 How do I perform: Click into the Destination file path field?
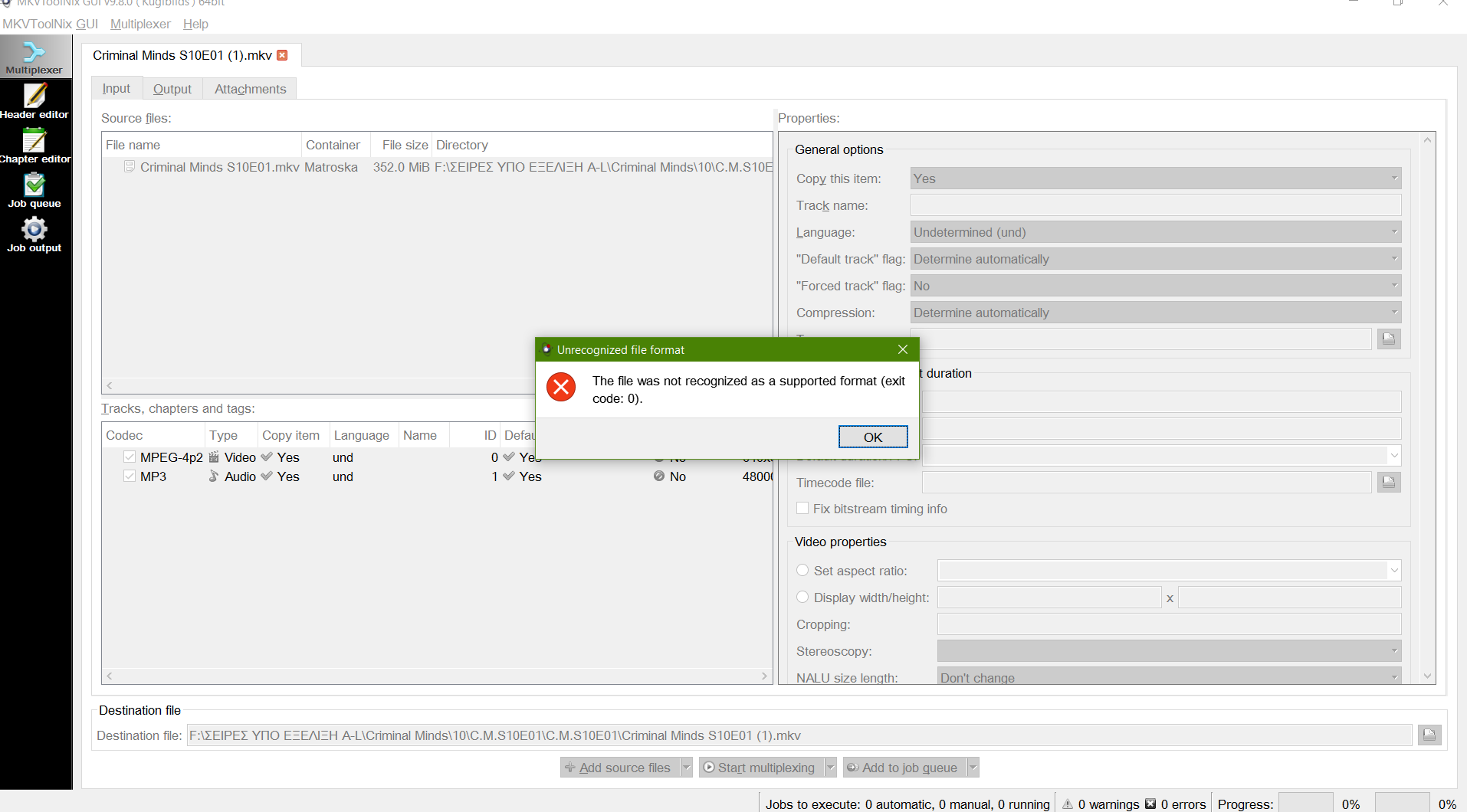(x=797, y=735)
